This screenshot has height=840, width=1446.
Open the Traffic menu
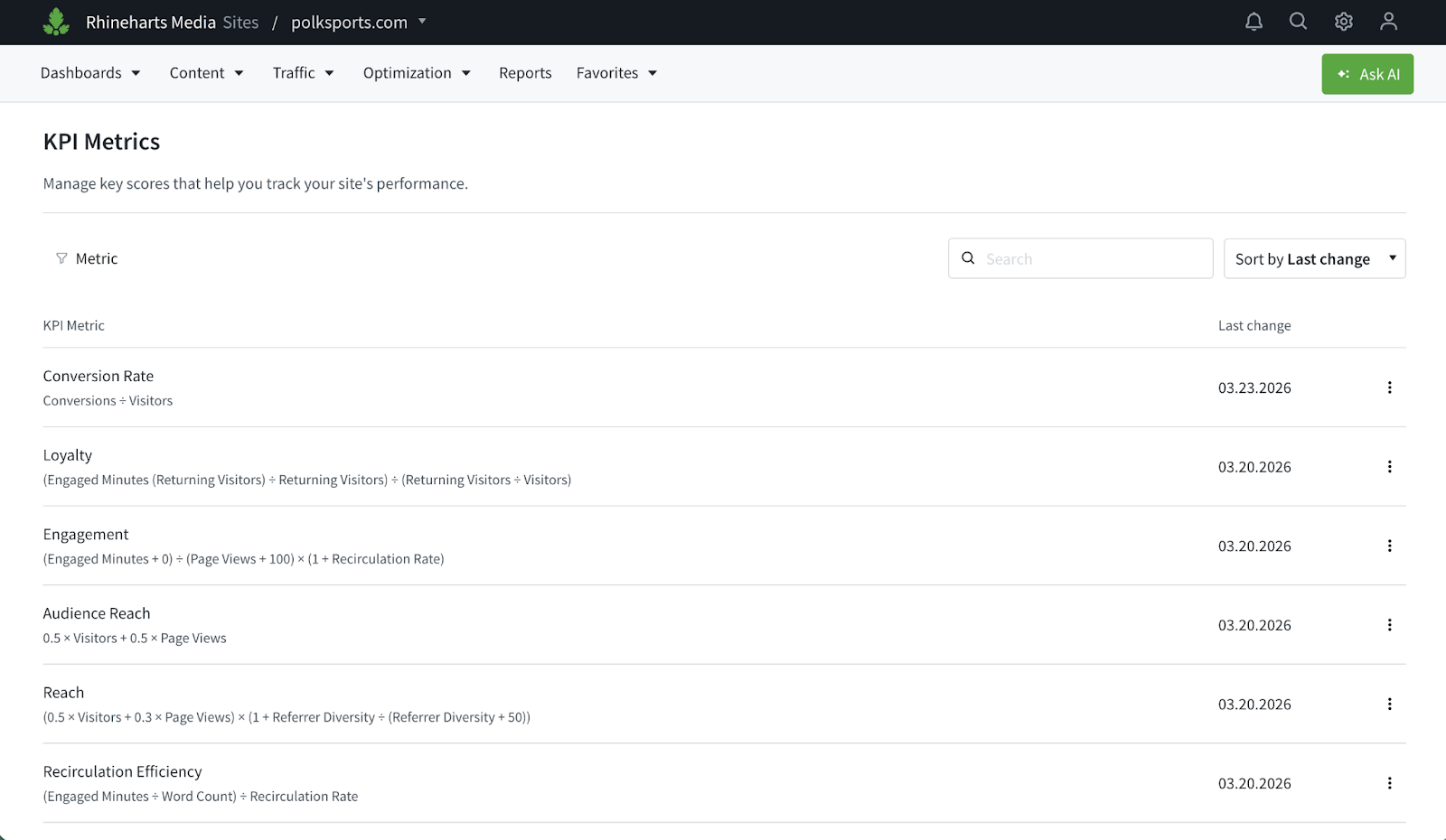click(x=303, y=73)
